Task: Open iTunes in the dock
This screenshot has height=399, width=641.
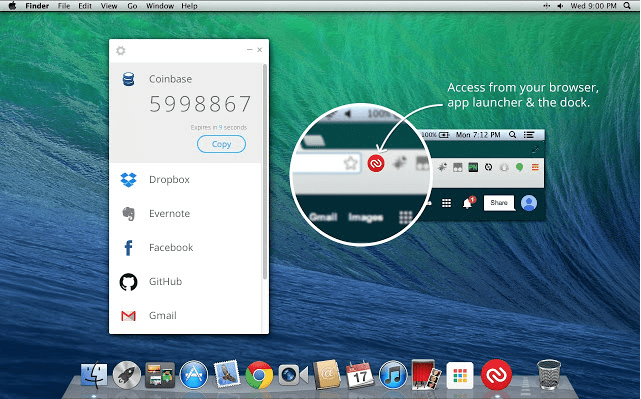Action: (393, 374)
